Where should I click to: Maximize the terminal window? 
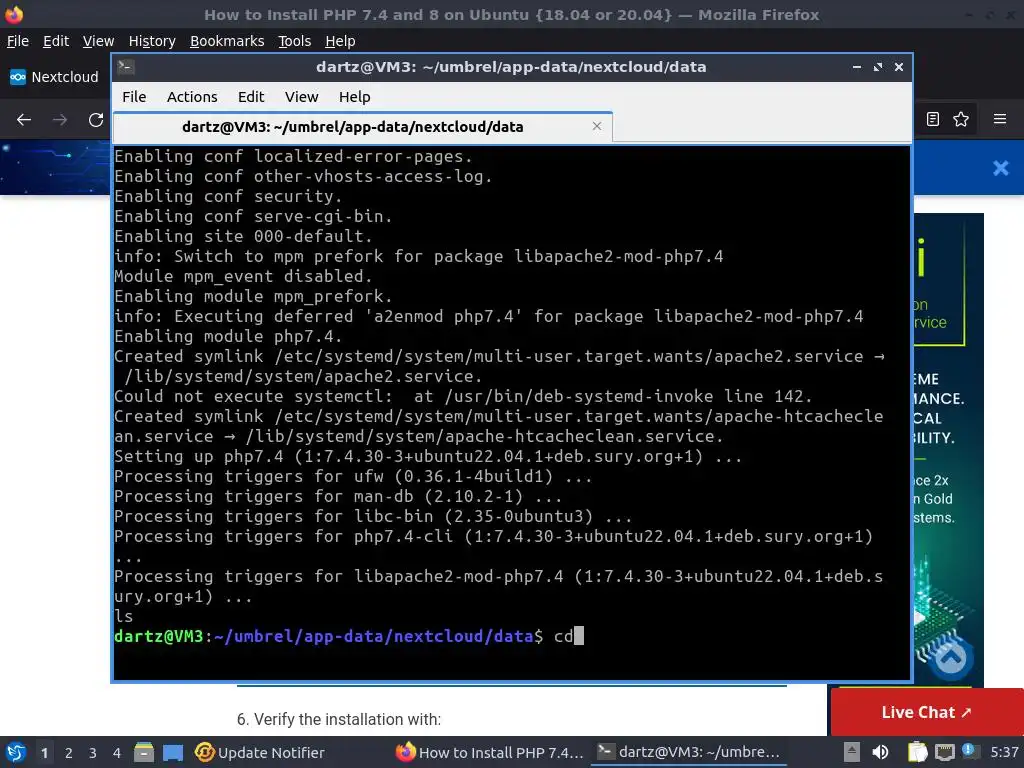coord(878,67)
